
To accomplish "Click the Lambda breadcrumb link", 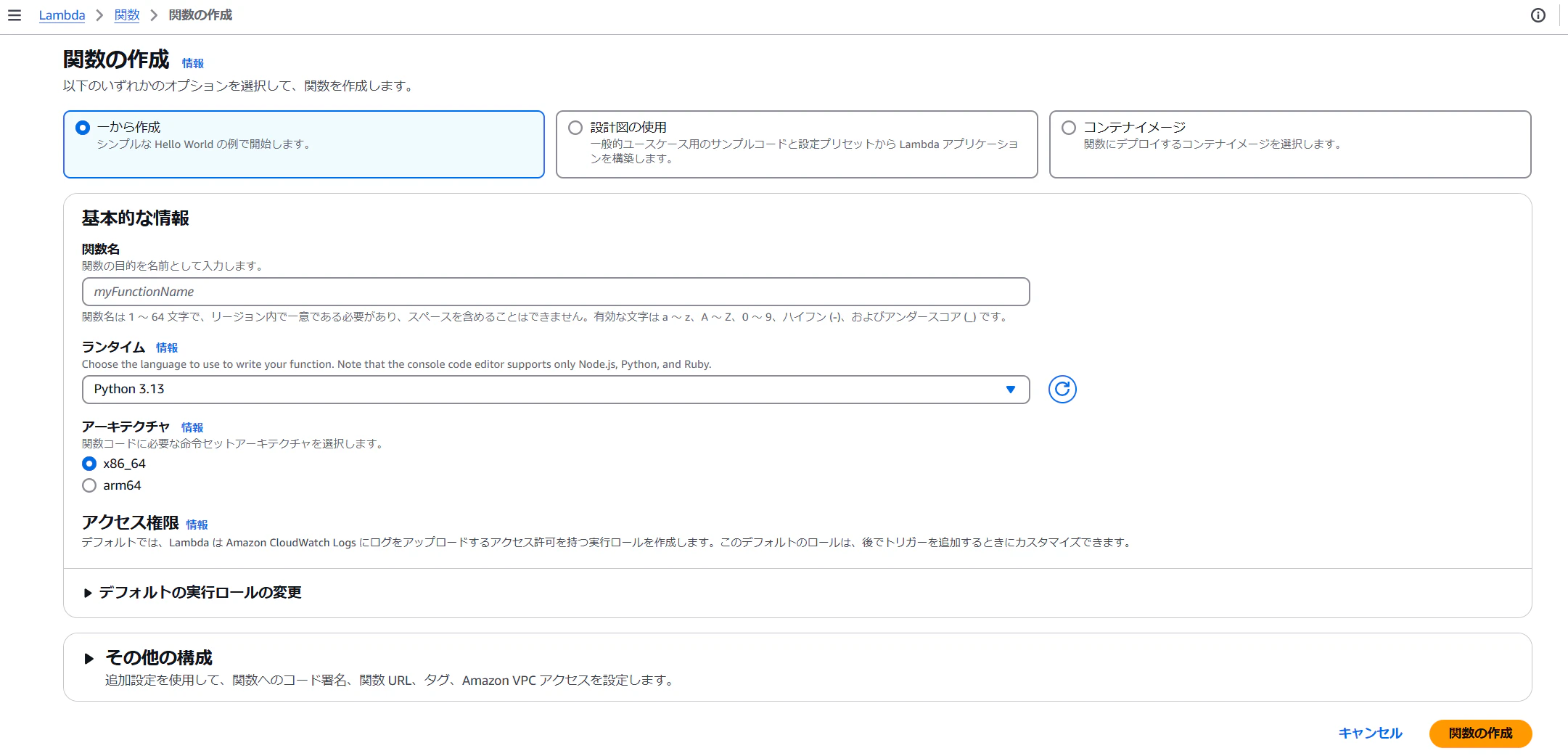I will (62, 15).
